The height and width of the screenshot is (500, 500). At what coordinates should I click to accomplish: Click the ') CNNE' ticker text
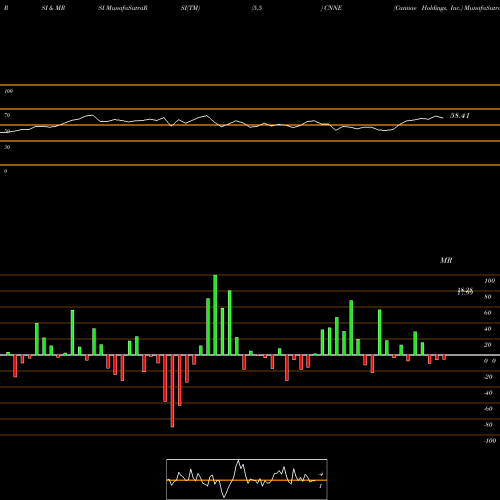(x=331, y=8)
